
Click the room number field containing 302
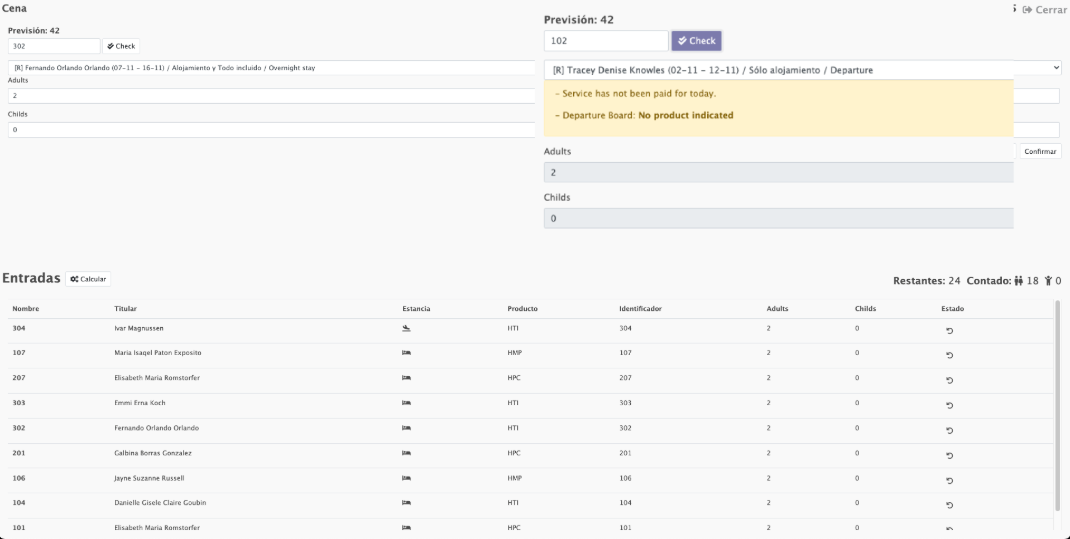point(54,46)
